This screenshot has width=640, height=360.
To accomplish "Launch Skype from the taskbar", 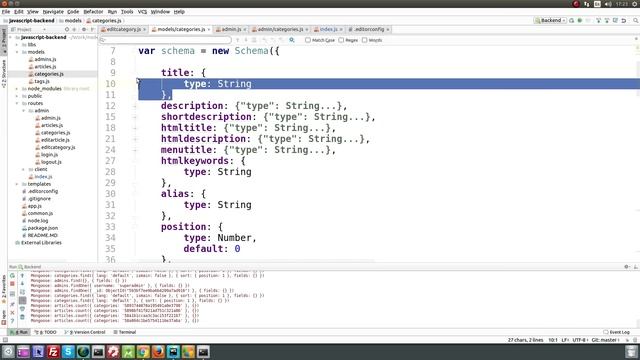I will point(68,352).
